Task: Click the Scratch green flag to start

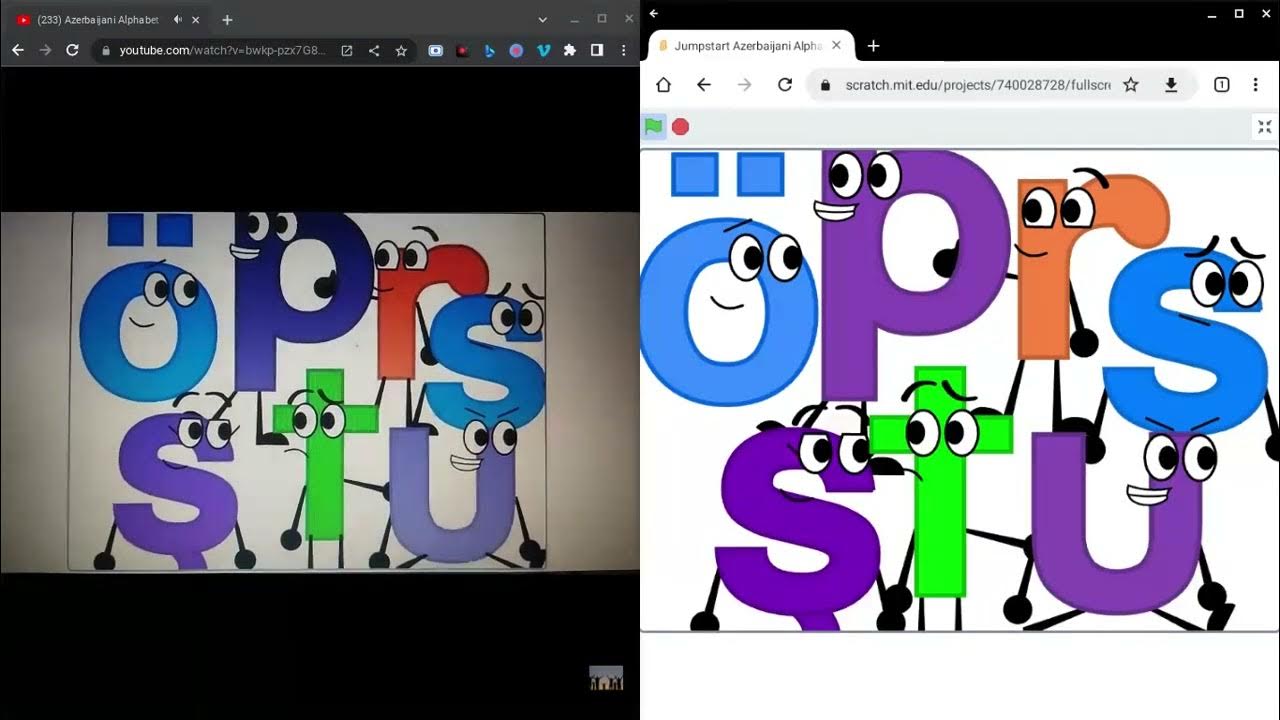Action: click(x=653, y=126)
